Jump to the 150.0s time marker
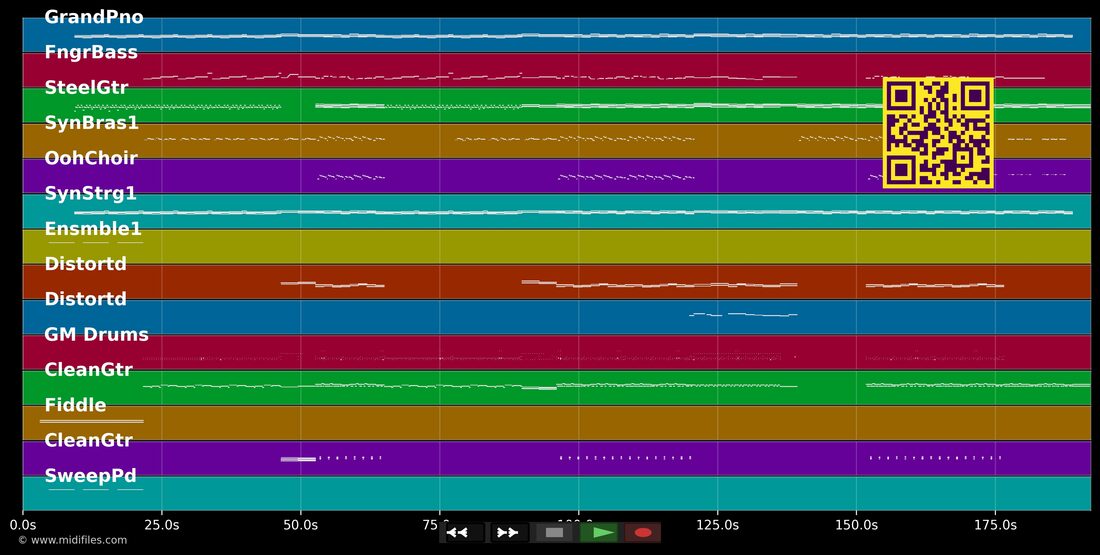 coord(857,524)
